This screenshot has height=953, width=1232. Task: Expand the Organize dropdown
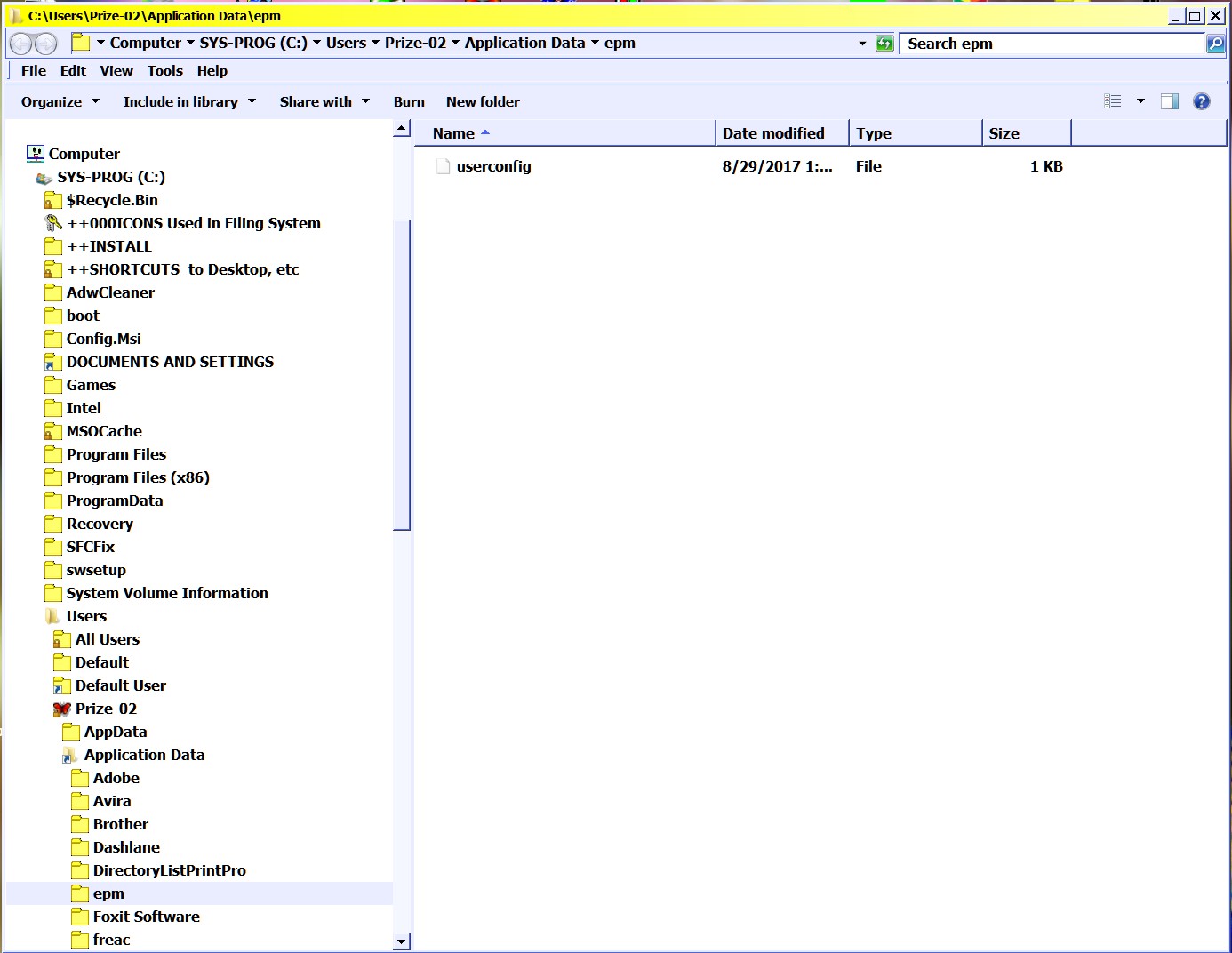pos(60,102)
